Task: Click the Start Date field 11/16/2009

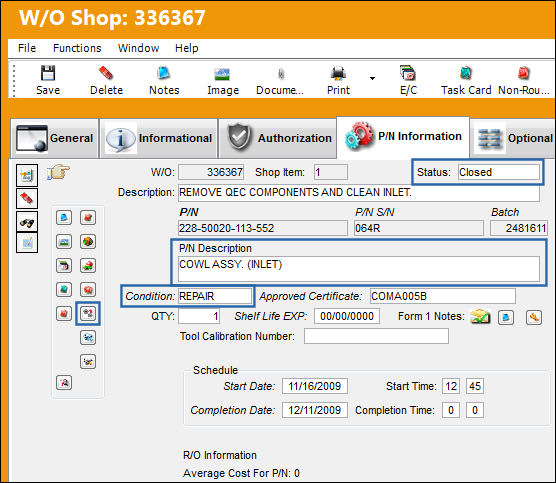Action: [315, 386]
